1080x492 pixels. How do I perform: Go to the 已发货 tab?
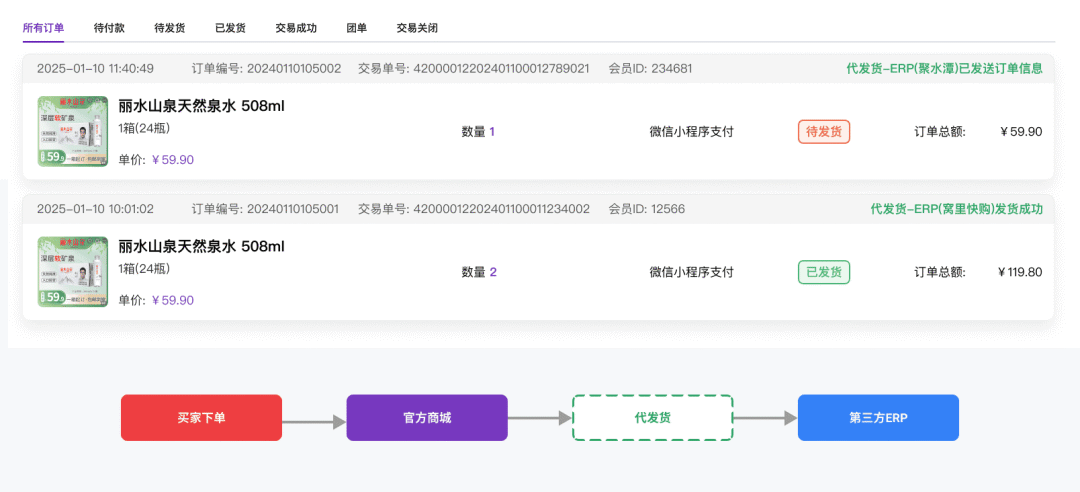230,28
